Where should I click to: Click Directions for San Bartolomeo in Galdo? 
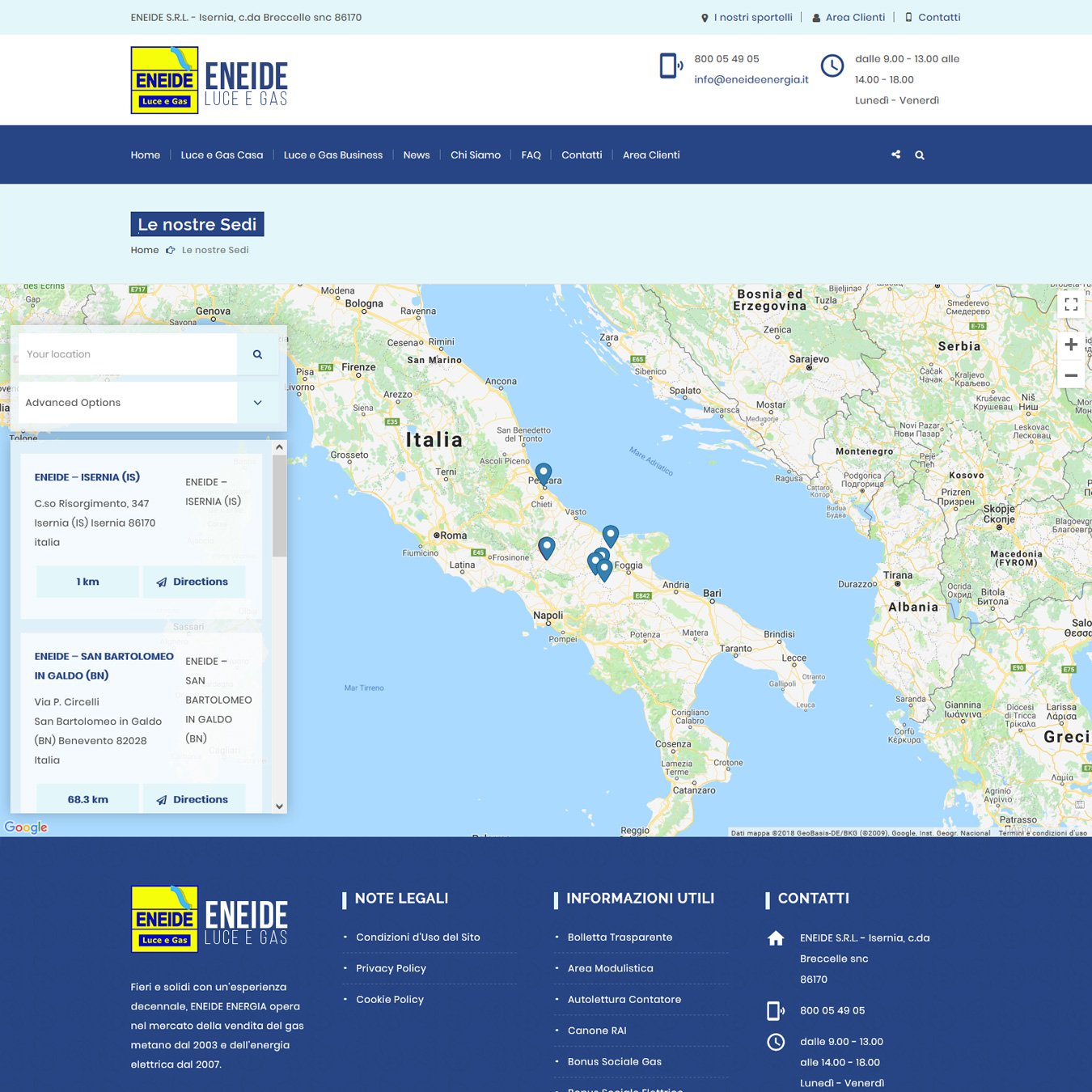194,799
